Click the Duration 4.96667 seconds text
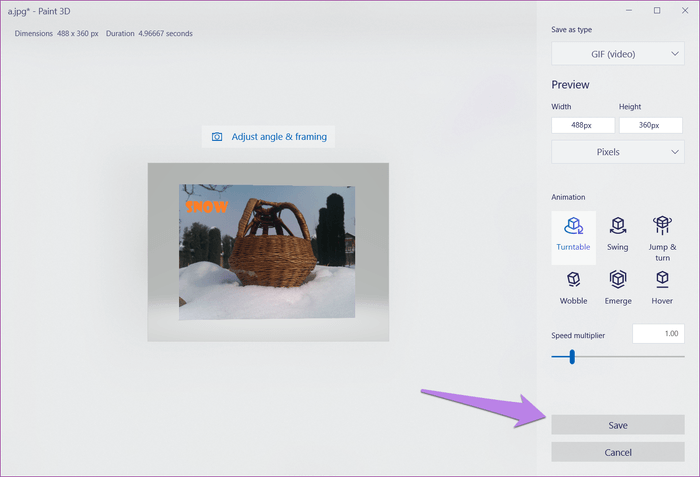Screen dimensions: 700x477 [x=149, y=33]
